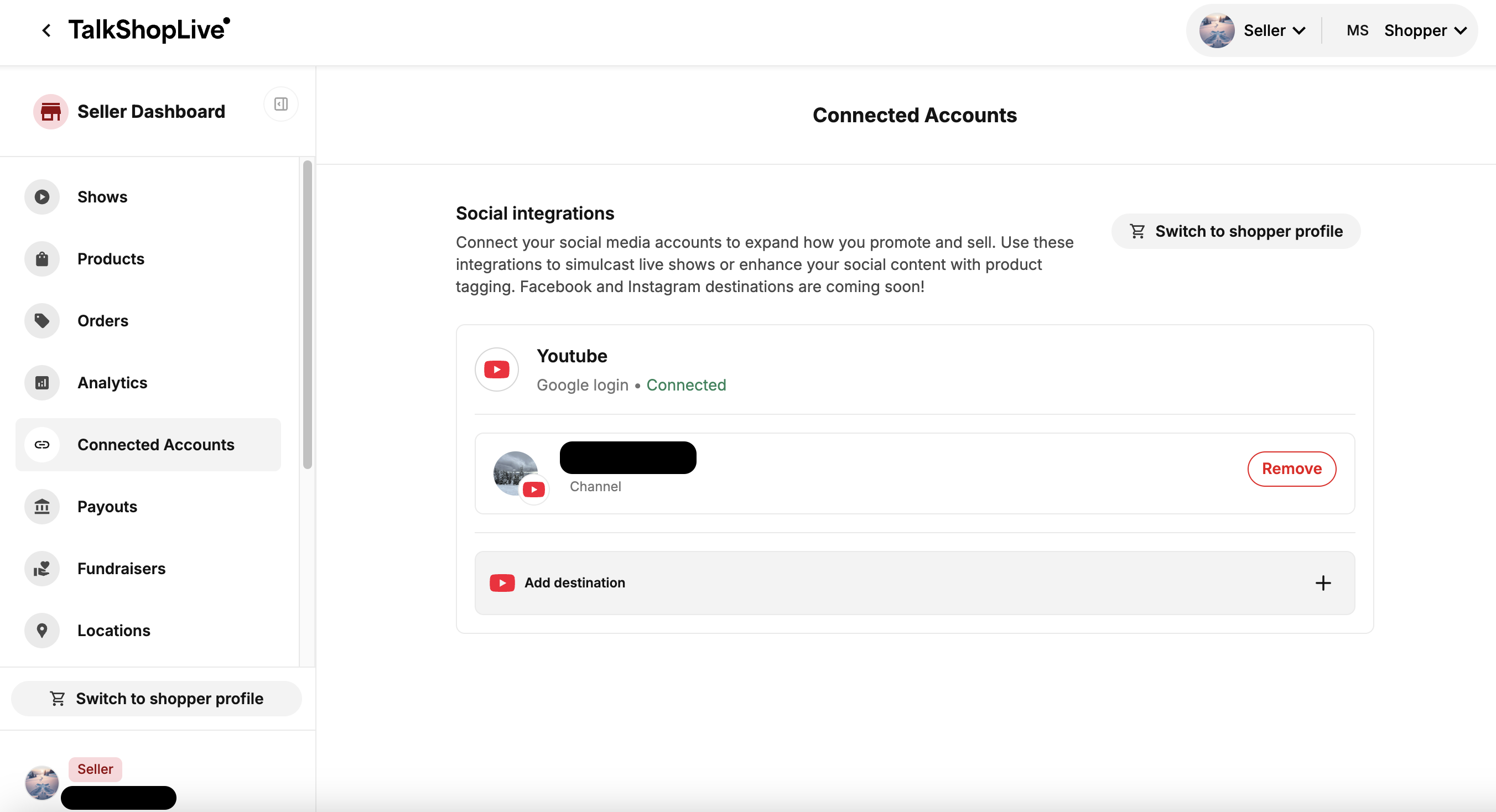Open the Fundraisers menu item

click(148, 568)
